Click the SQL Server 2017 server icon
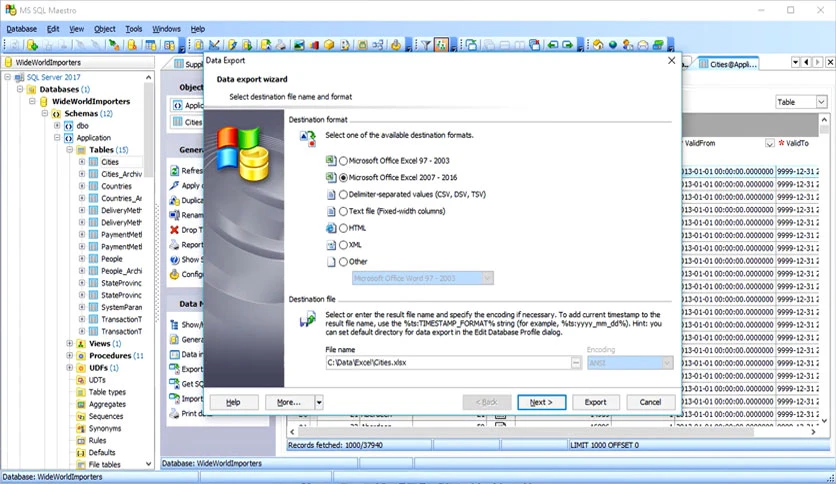 click(x=19, y=77)
